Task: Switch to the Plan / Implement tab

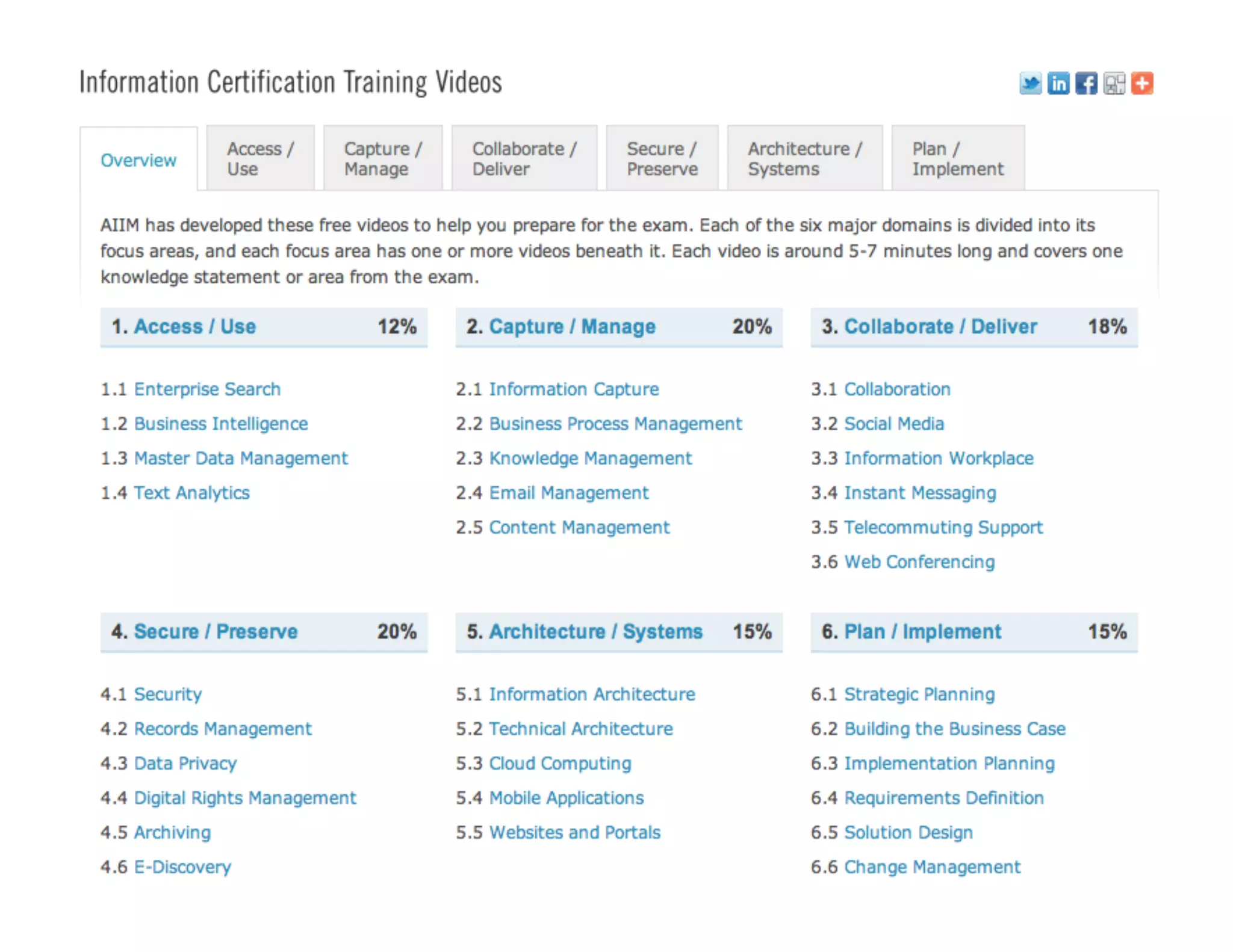Action: click(x=957, y=158)
